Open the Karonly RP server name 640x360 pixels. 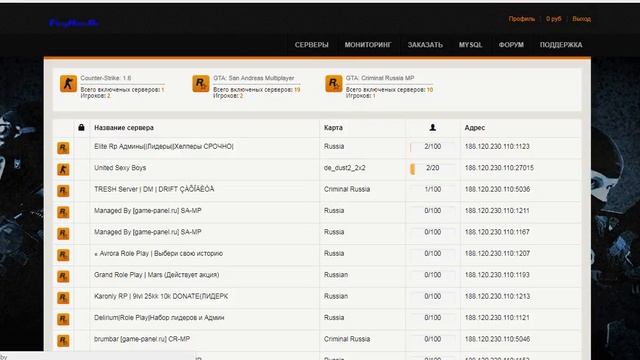pyautogui.click(x=161, y=296)
